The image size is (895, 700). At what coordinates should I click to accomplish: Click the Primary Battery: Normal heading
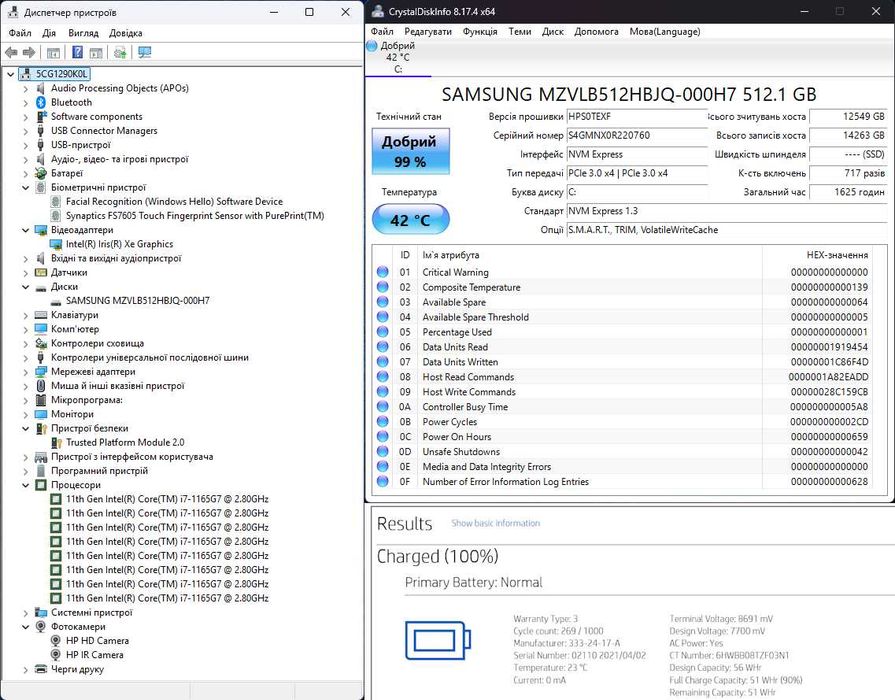[473, 582]
